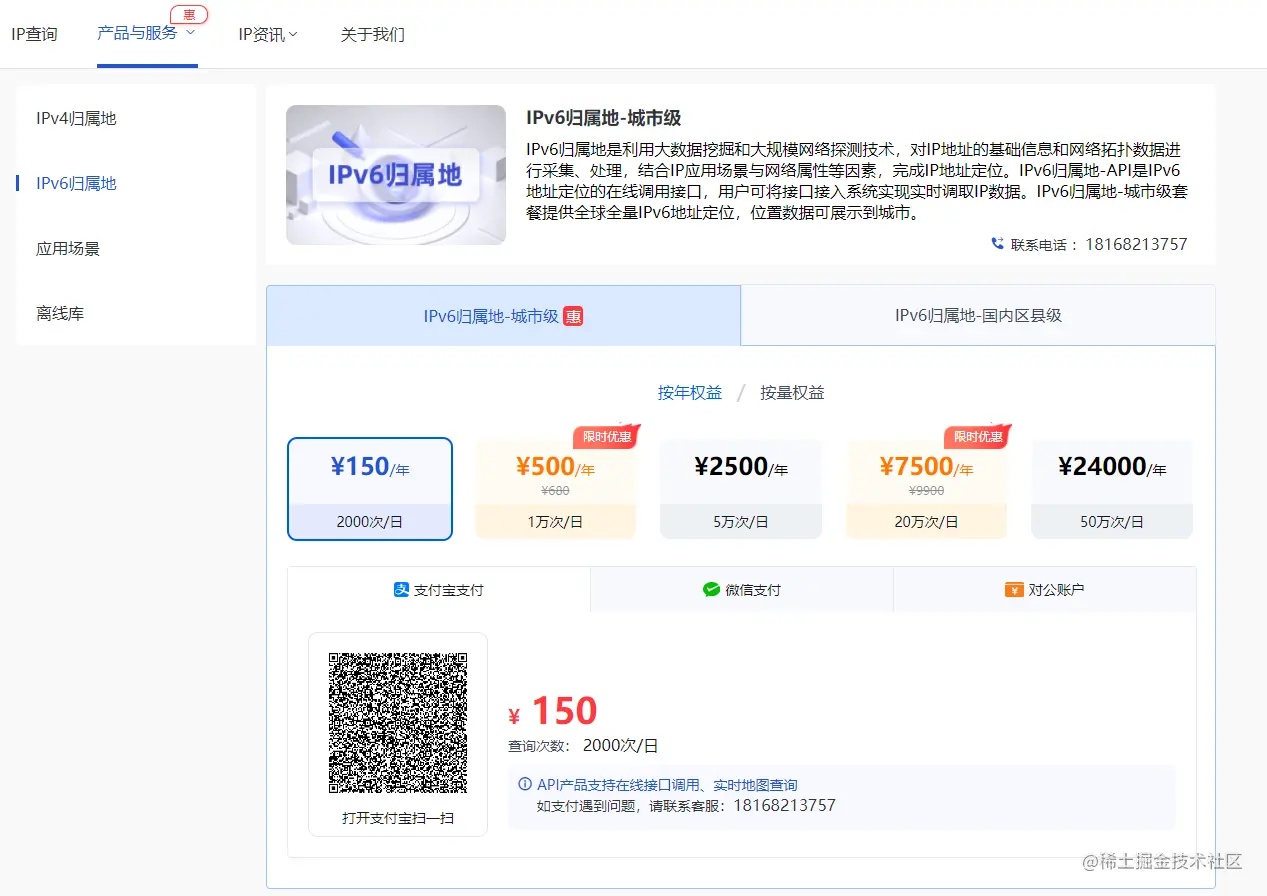
Task: Go to 关于我们 page
Action: (x=372, y=34)
